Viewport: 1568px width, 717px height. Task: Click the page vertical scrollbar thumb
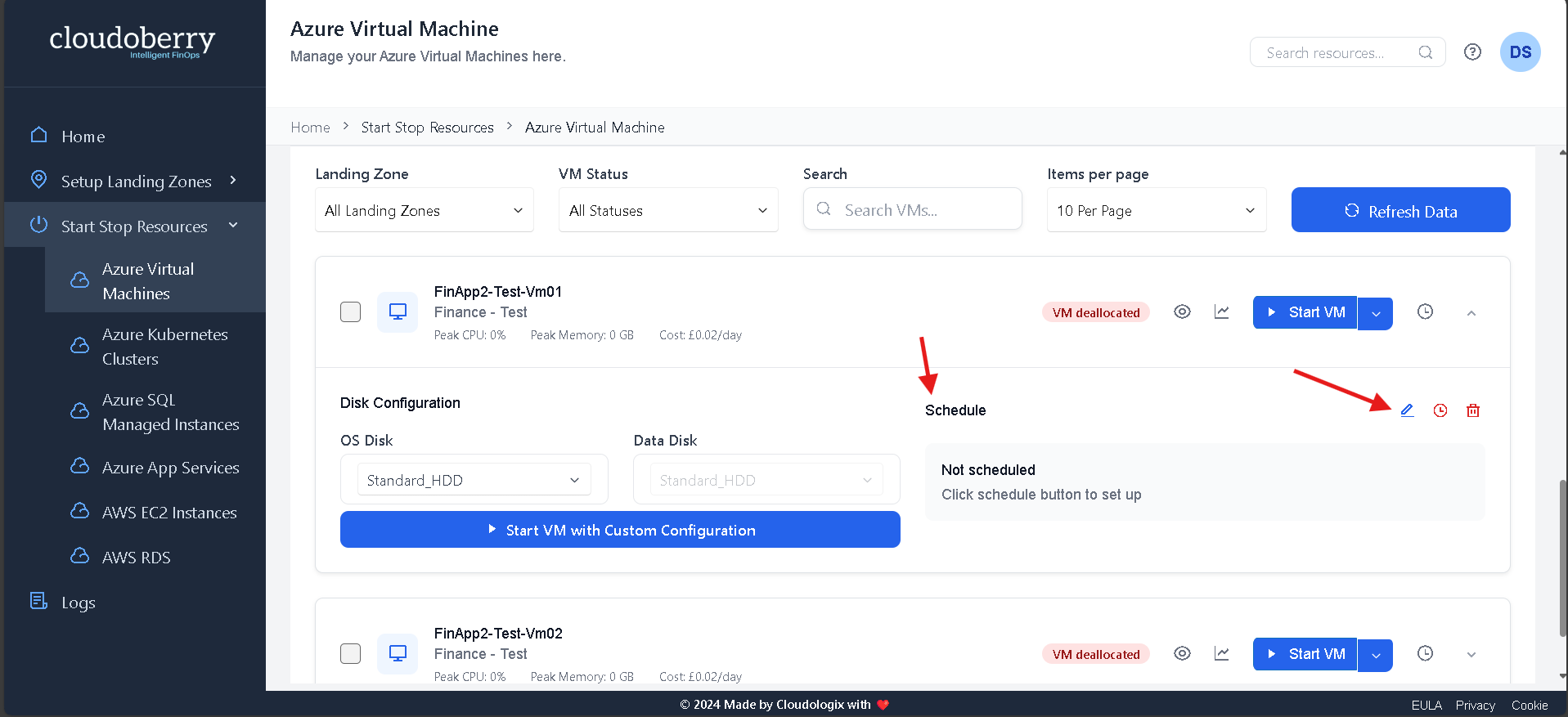(1563, 558)
